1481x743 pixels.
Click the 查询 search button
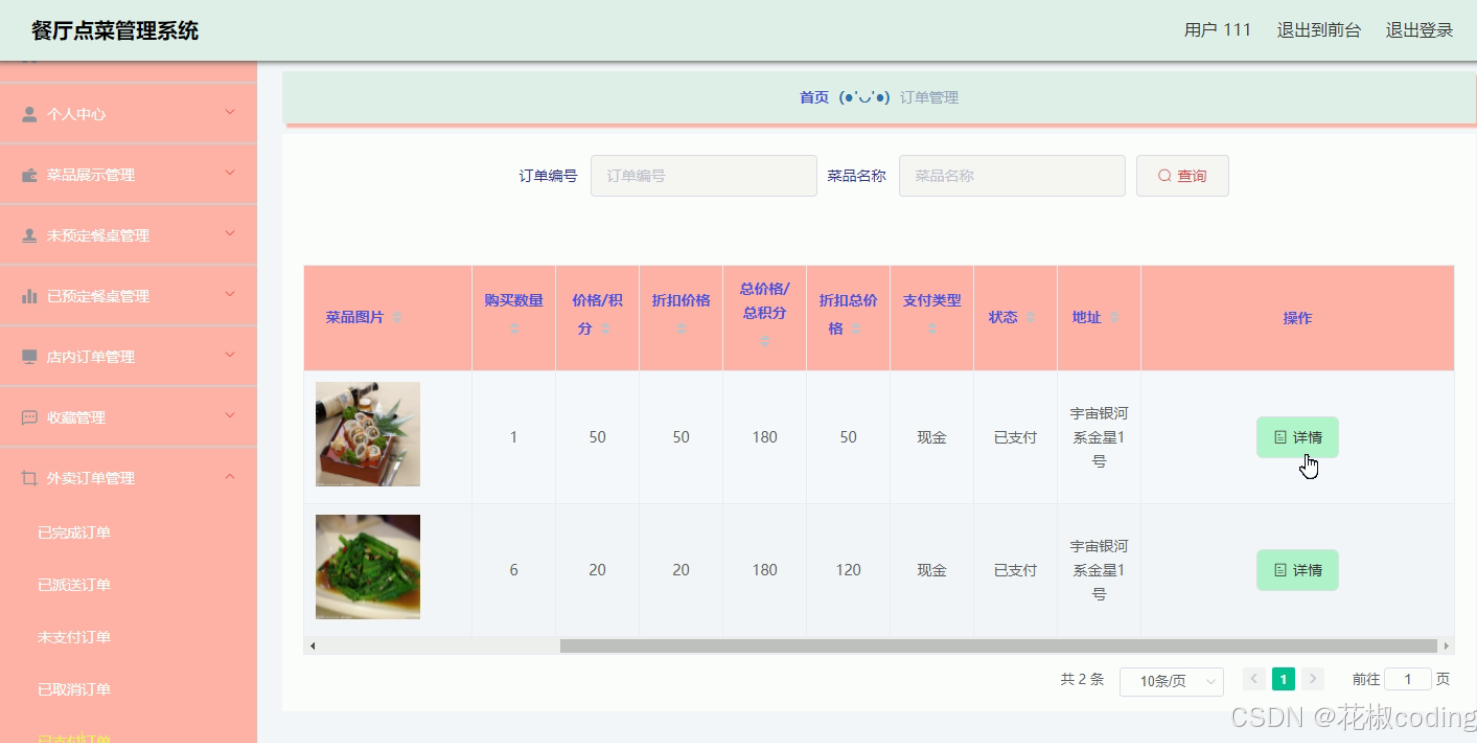pyautogui.click(x=1182, y=175)
